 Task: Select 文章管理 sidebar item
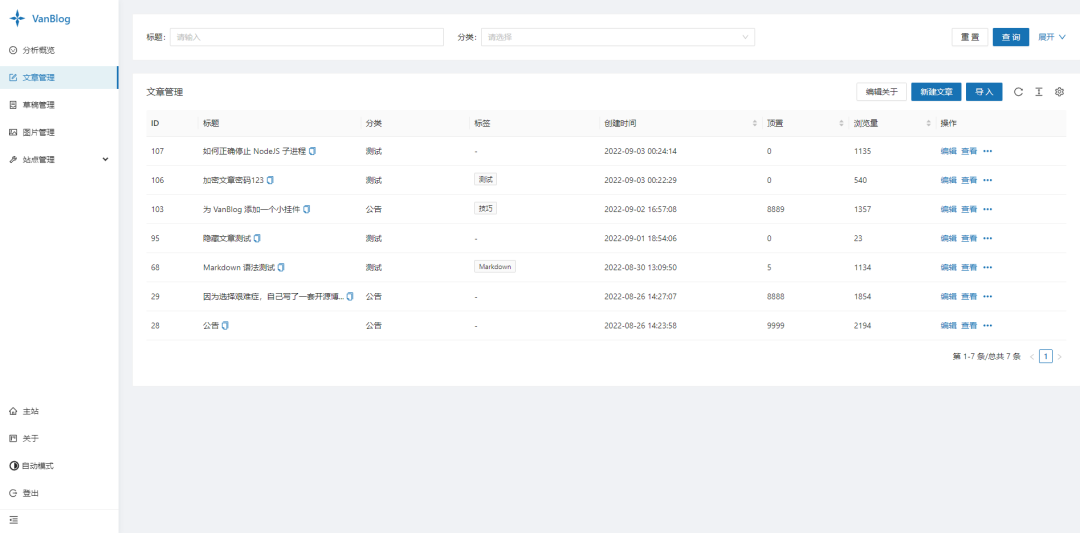[x=59, y=78]
